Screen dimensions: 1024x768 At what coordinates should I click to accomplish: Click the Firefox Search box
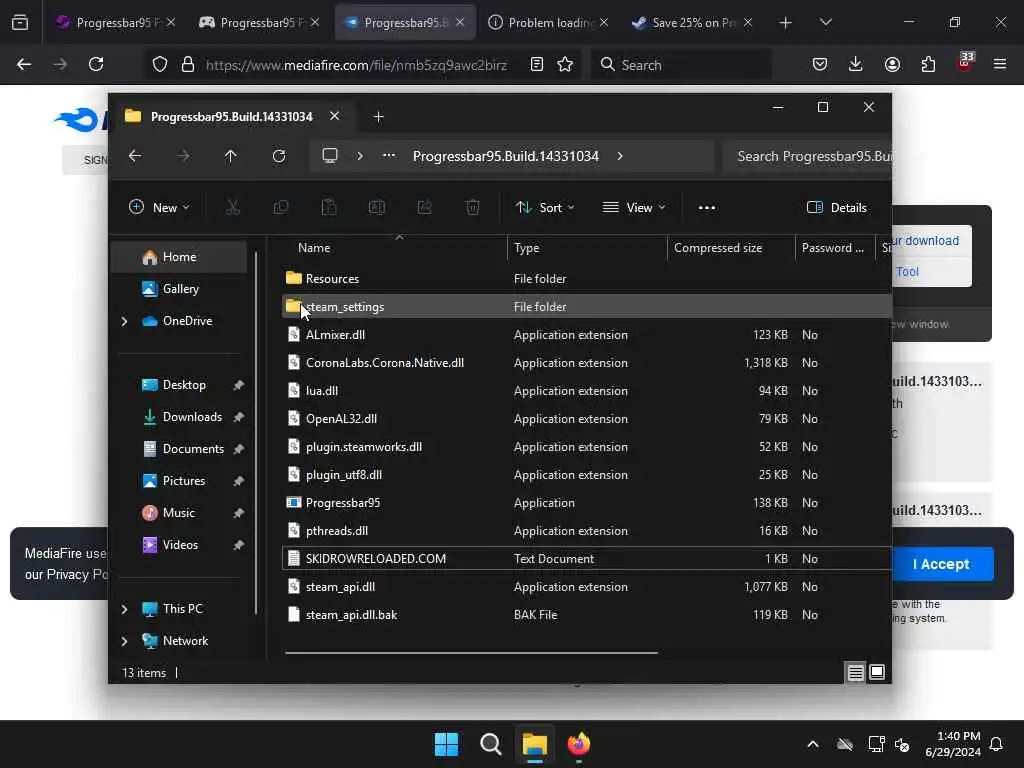point(682,65)
